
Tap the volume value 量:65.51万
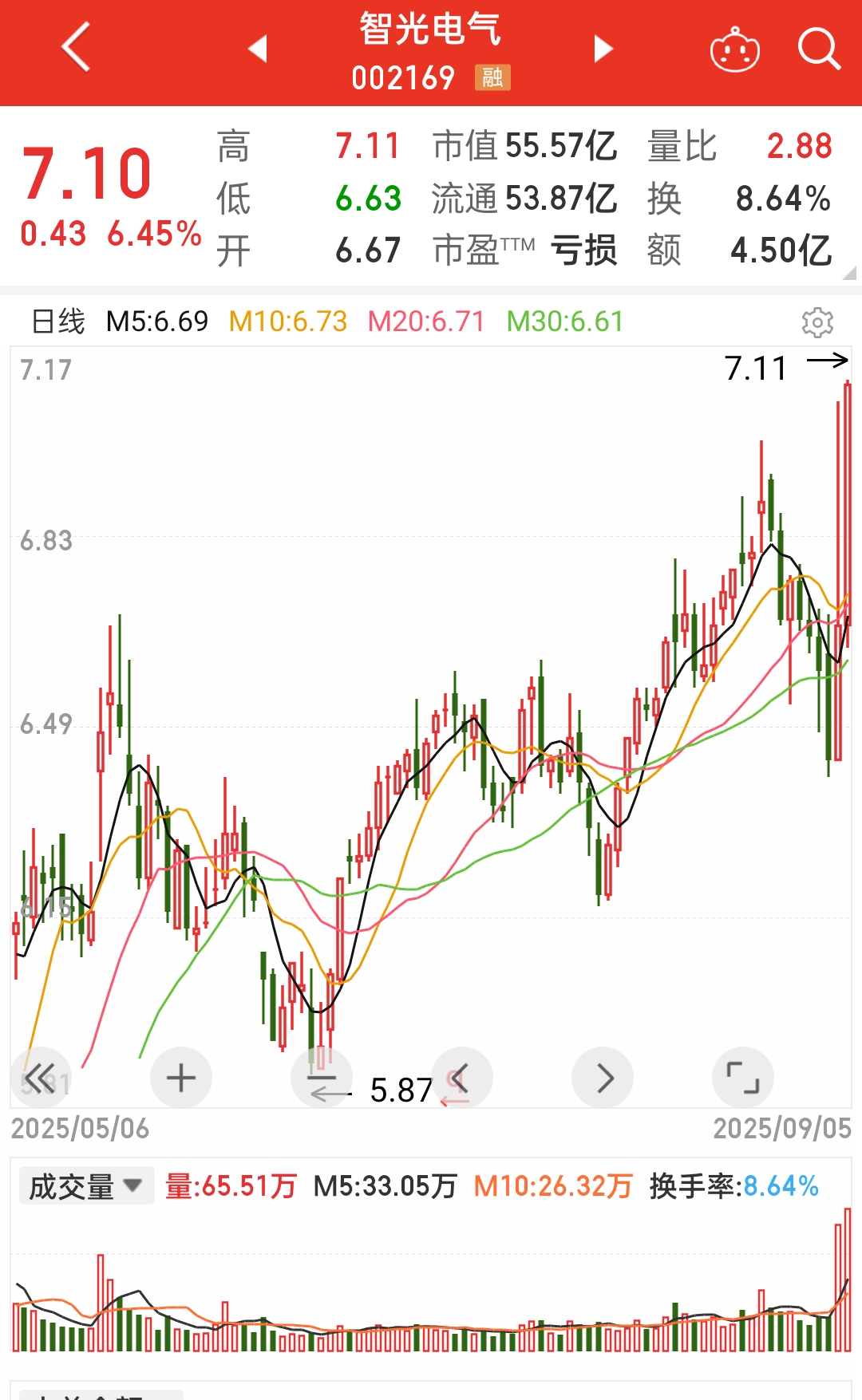tap(231, 1186)
